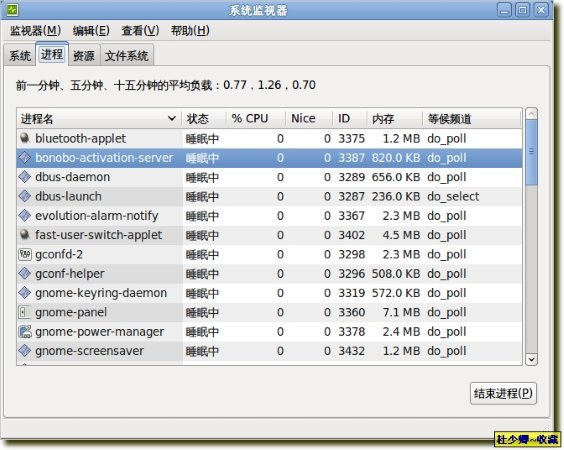The height and width of the screenshot is (450, 564).
Task: Click the 4.5 MB memory value
Action: [401, 235]
